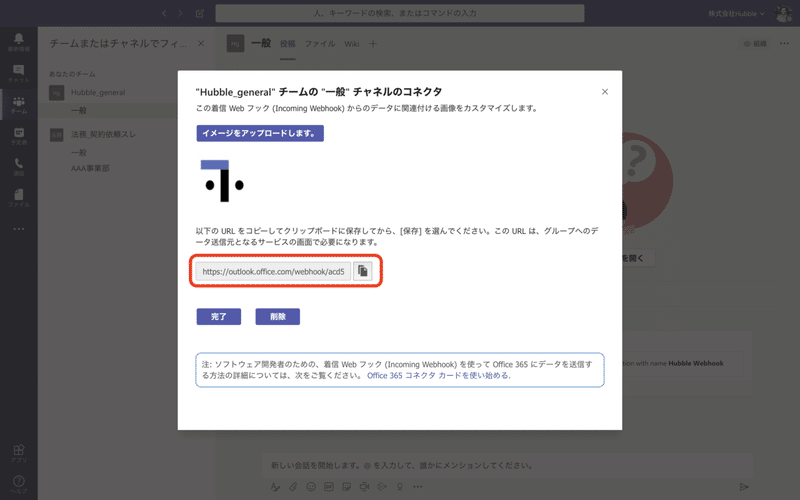Viewport: 800px width, 500px height.
Task: Click the top search and command box
Action: coord(400,13)
